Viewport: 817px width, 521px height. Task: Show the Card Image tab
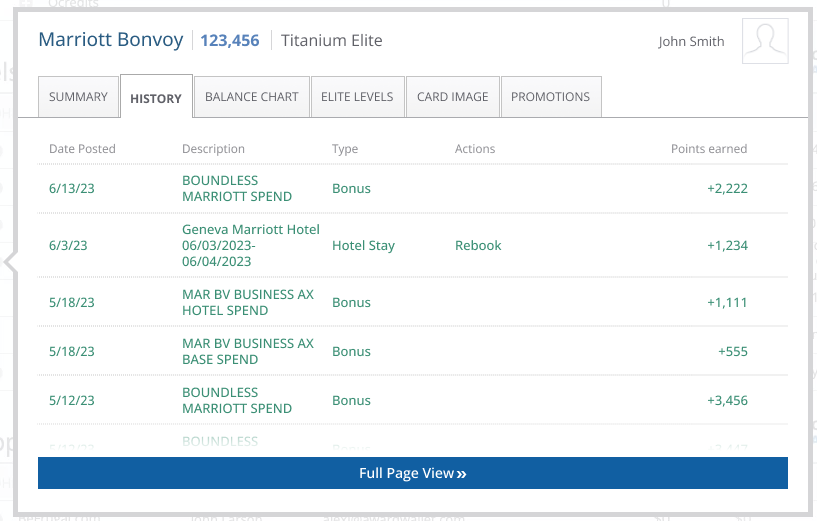(452, 97)
